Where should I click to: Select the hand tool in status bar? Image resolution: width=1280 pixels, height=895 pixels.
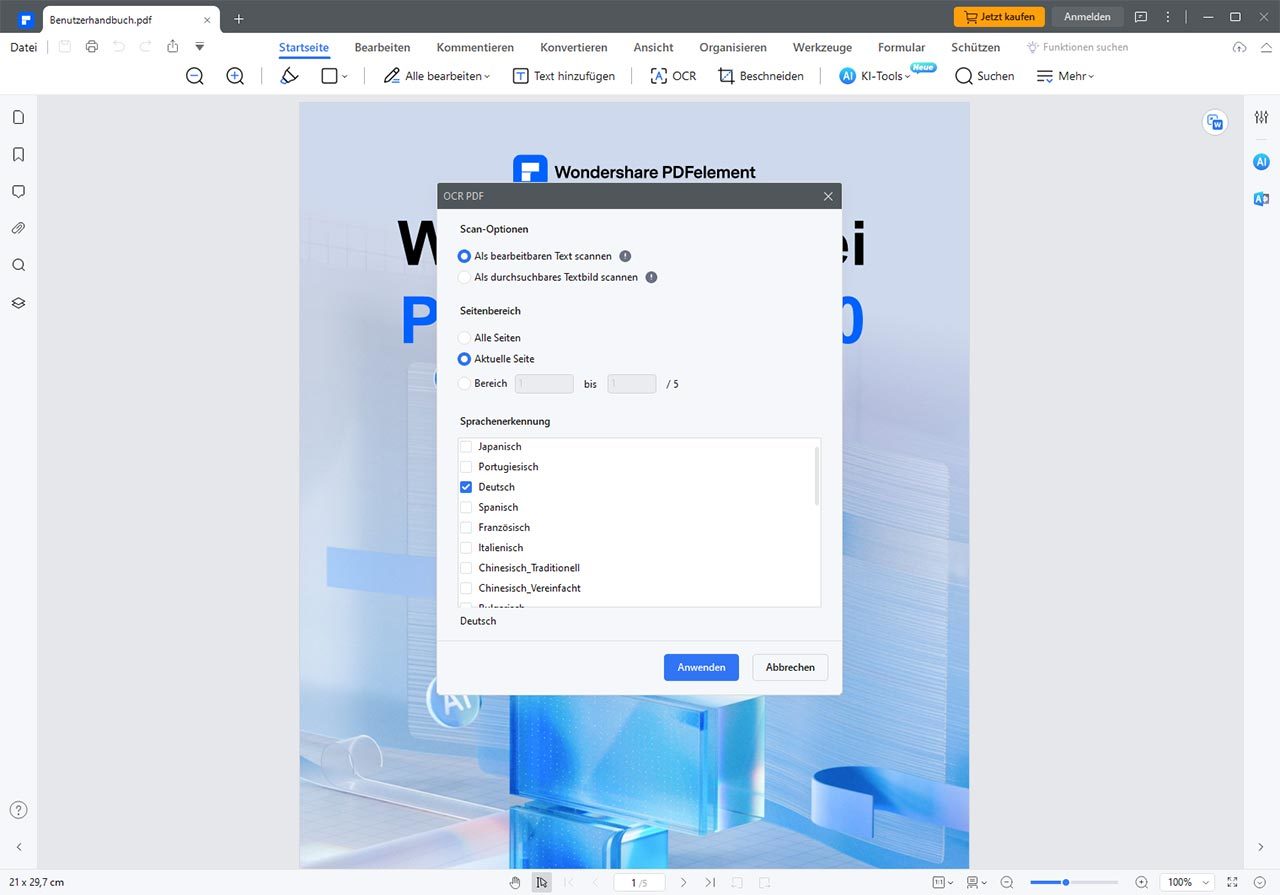515,882
